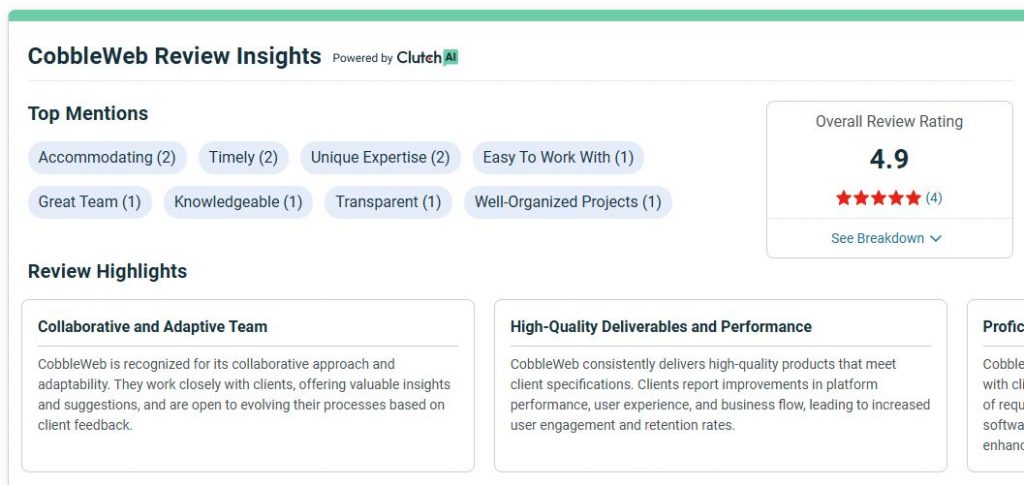The image size is (1024, 485).
Task: Select Well-Organized Projects (1) tag
Action: tap(568, 202)
